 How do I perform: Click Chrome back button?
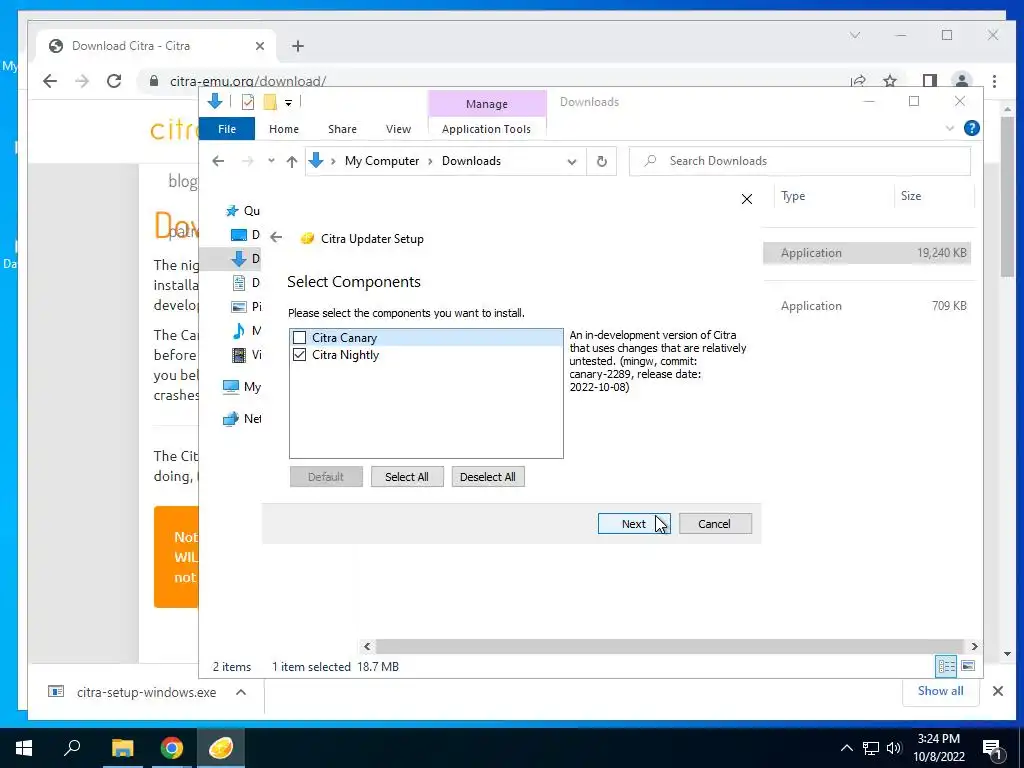[50, 81]
